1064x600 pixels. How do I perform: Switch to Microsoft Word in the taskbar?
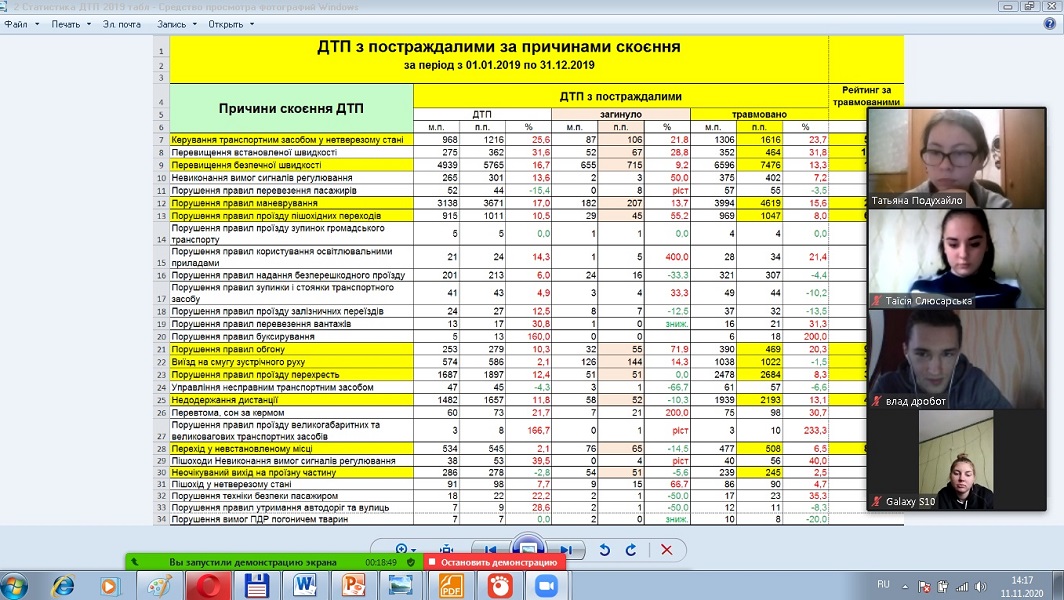click(305, 586)
